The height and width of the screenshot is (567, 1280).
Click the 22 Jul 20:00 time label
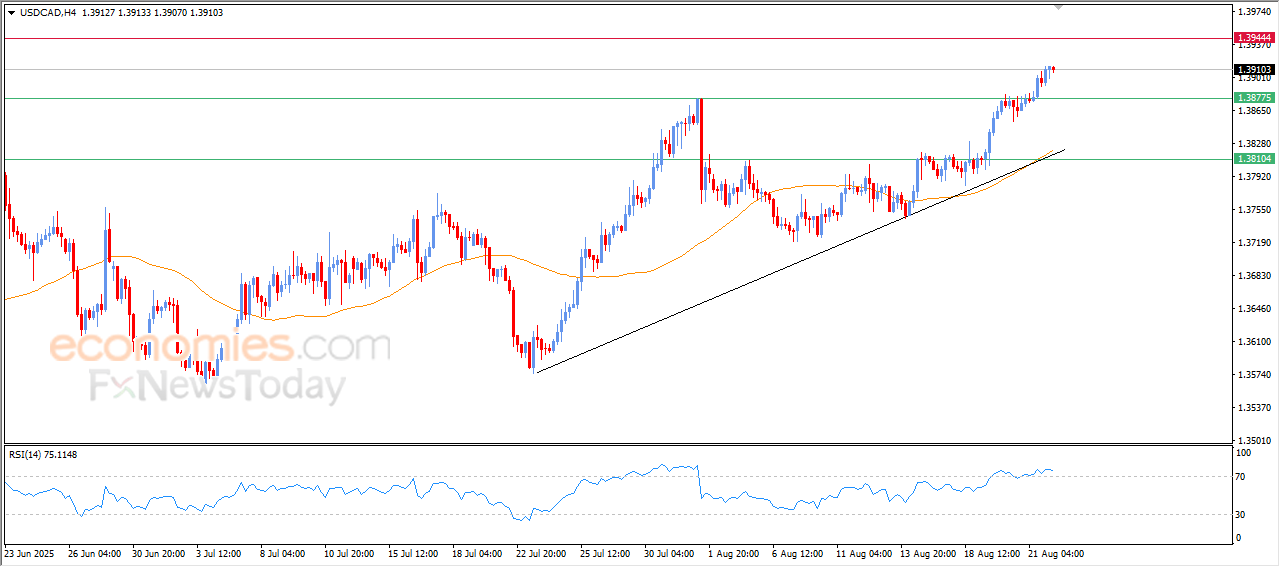541,553
